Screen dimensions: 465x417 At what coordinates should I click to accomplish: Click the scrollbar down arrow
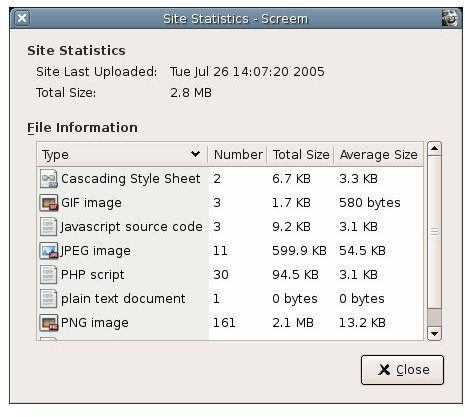(434, 333)
